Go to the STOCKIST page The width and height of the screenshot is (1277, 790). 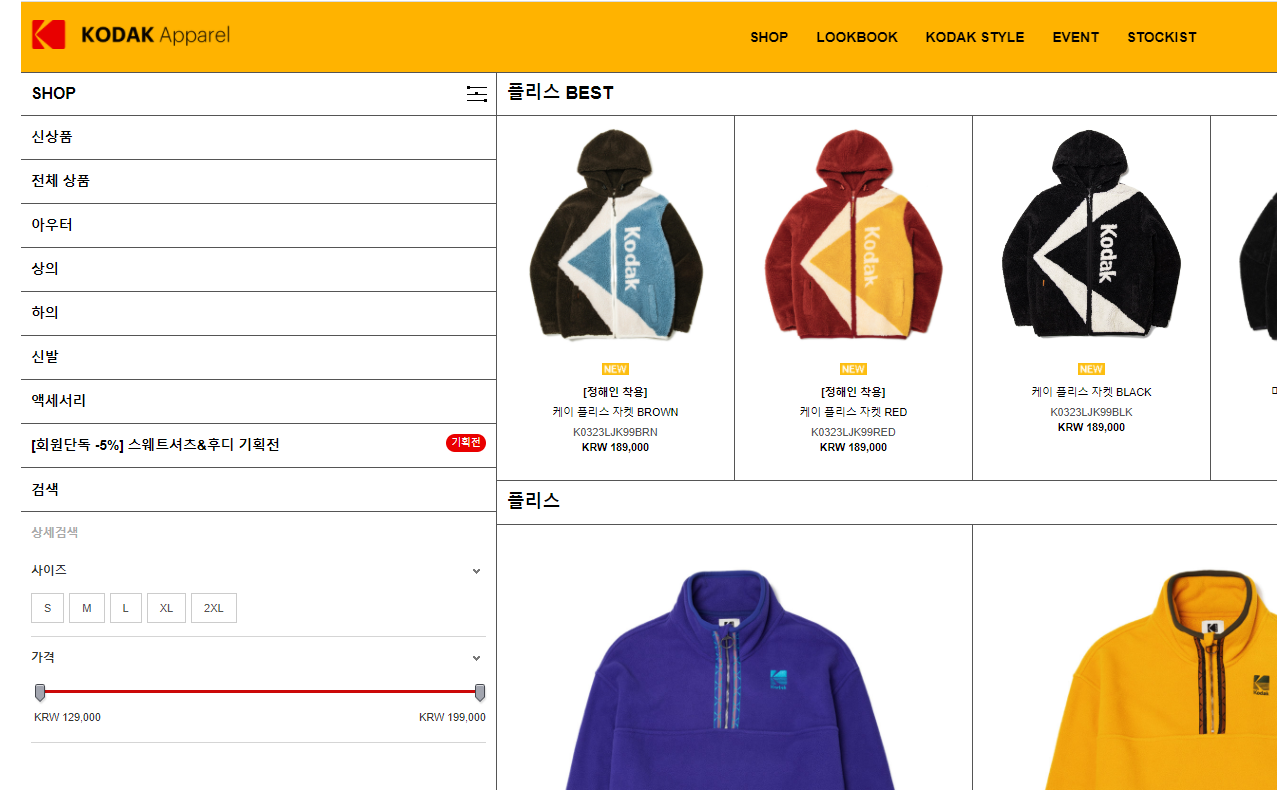1162,37
